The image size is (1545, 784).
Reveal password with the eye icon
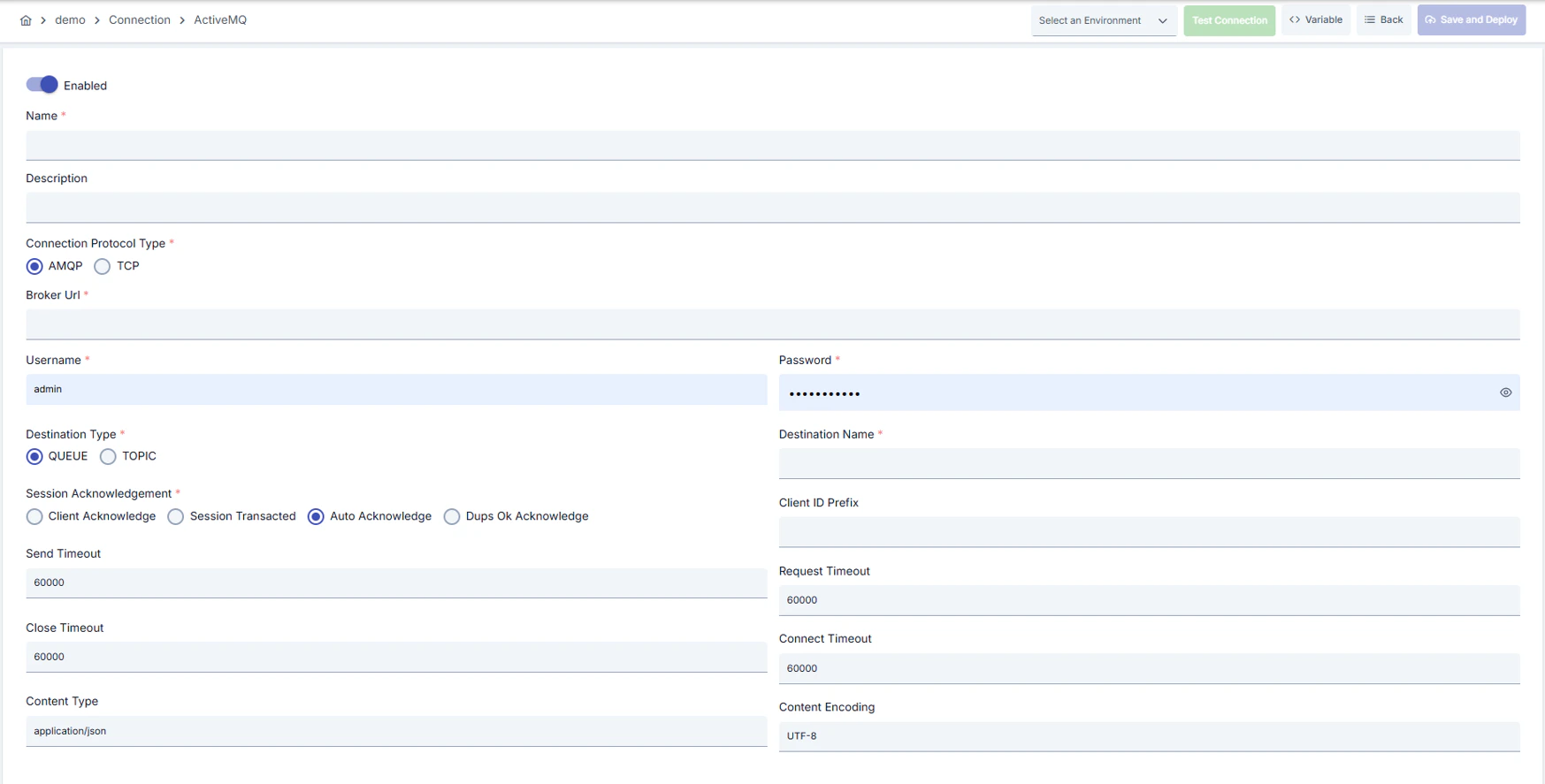(x=1505, y=392)
